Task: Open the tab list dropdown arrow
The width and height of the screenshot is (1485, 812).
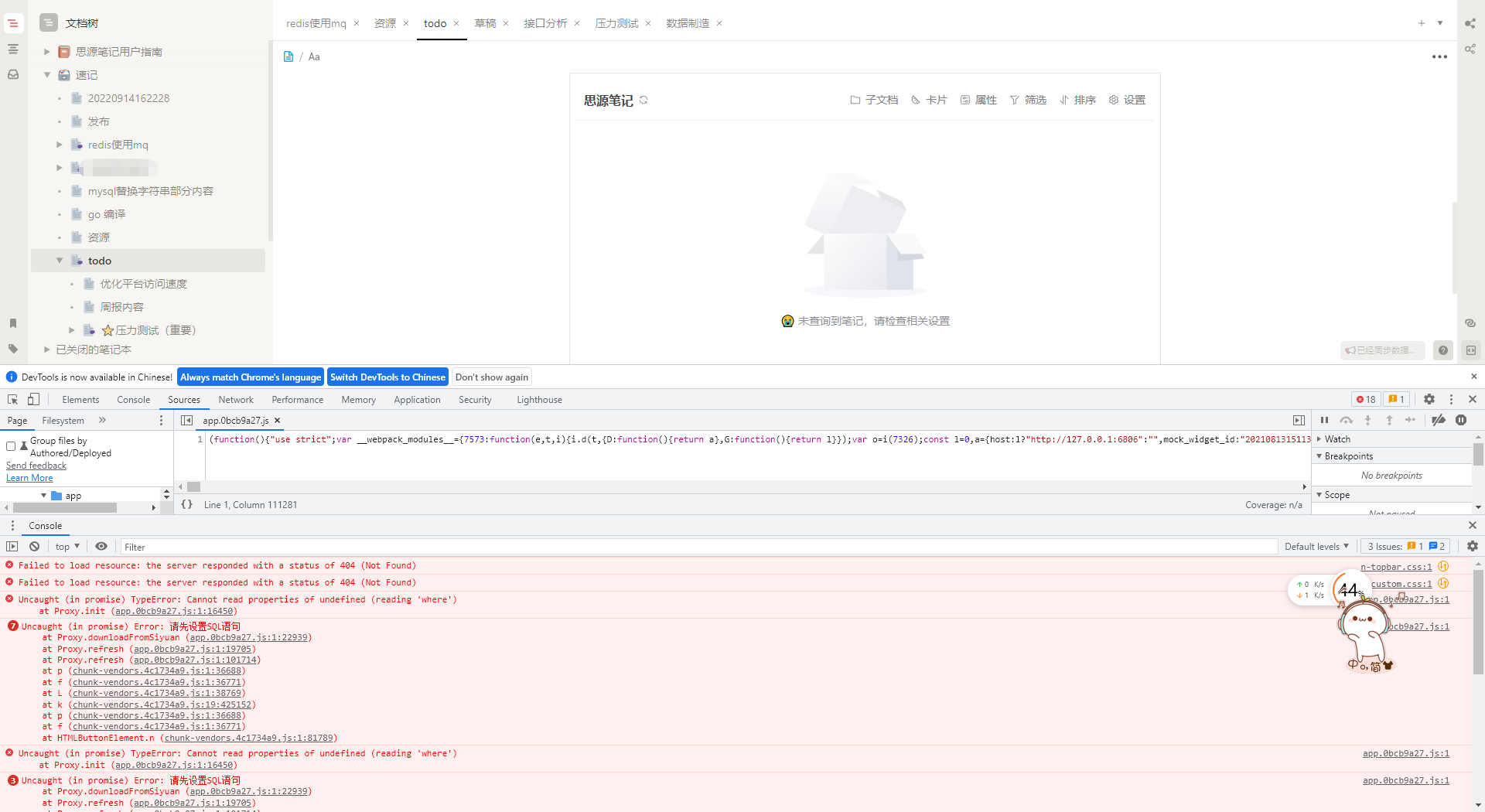Action: coord(1440,23)
